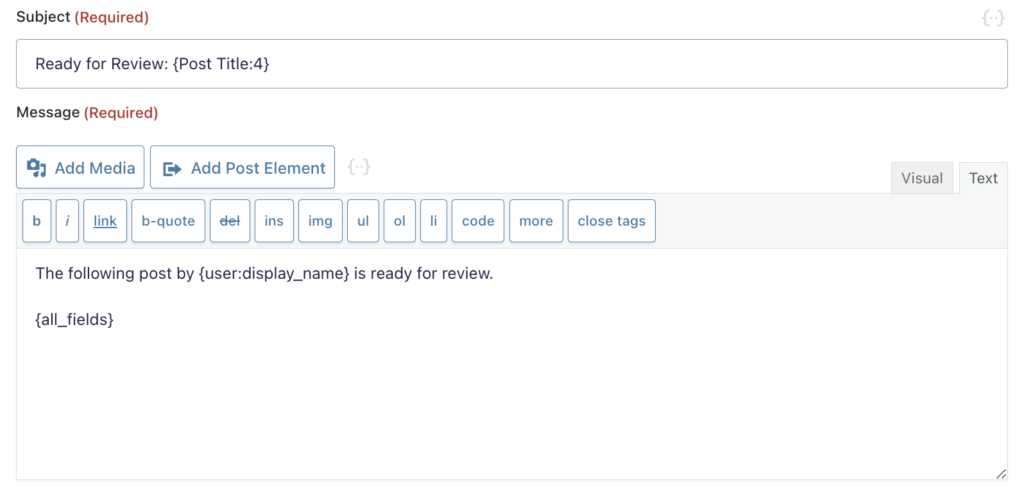Insert a blockquote with b-quote

click(x=168, y=221)
